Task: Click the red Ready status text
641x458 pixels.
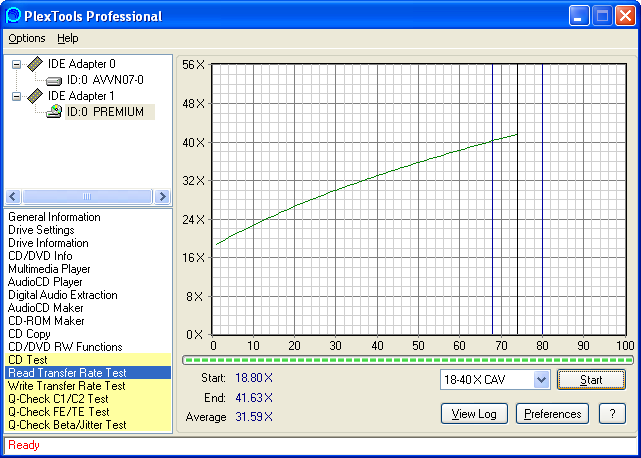Action: tap(24, 445)
